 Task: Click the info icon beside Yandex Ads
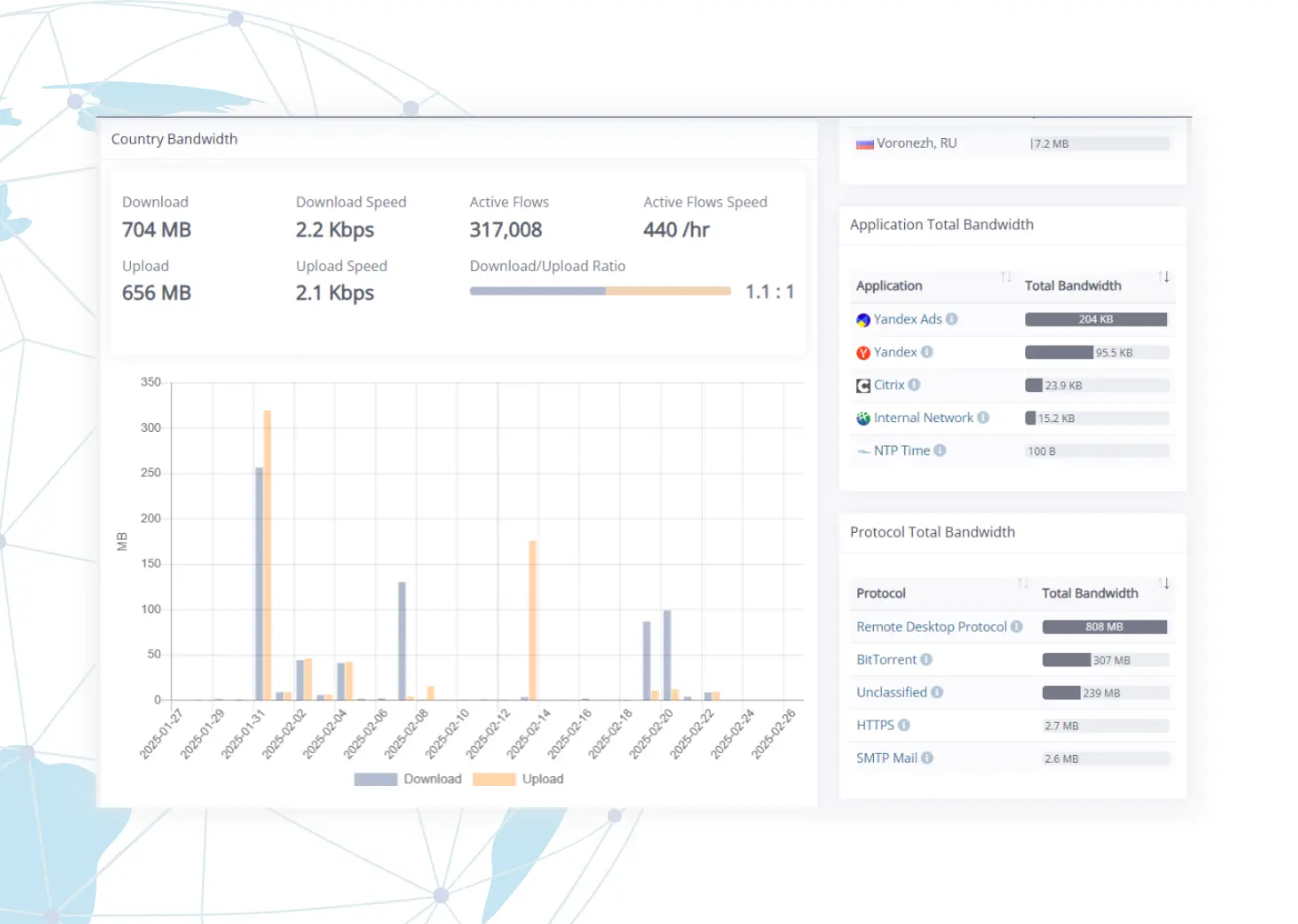pyautogui.click(x=952, y=320)
